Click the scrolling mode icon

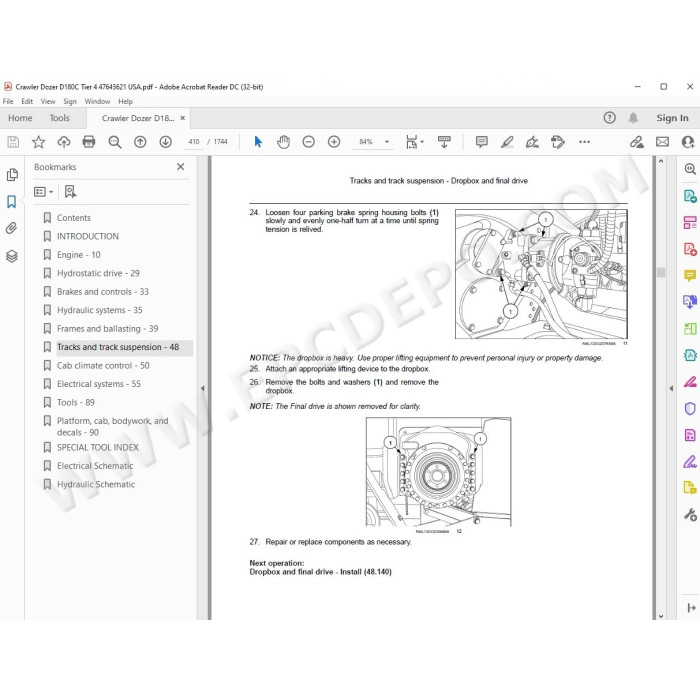point(444,142)
